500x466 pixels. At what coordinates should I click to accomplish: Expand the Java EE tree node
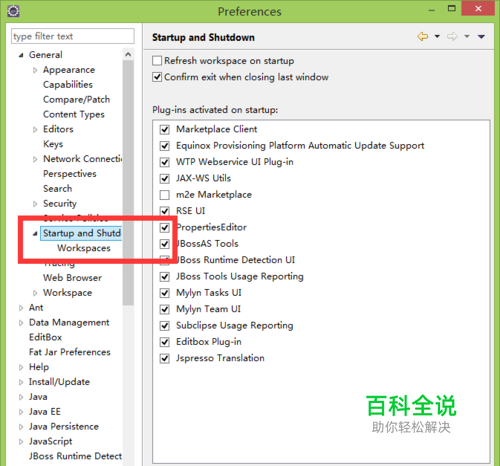pyautogui.click(x=21, y=412)
